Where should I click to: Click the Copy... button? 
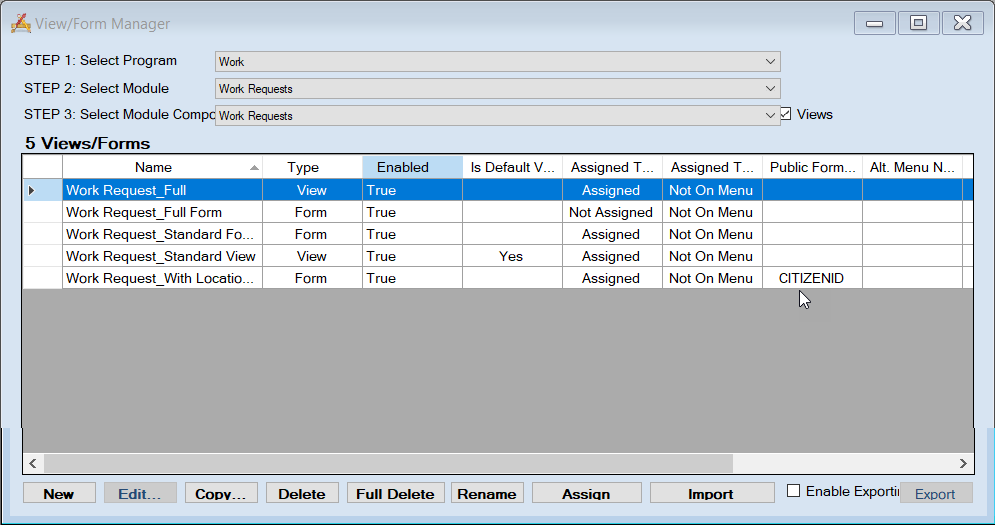221,493
